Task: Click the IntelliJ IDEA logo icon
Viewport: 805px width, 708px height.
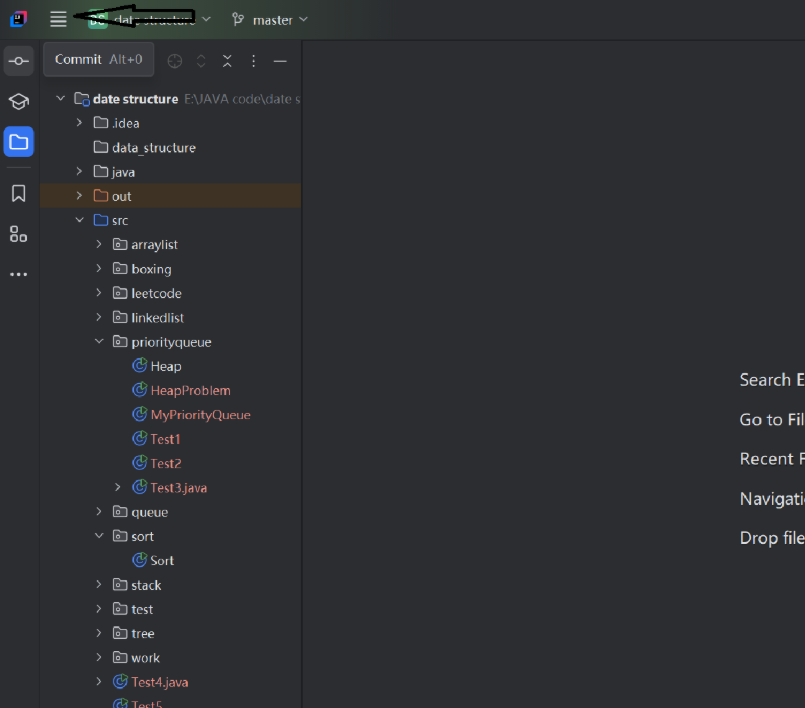Action: [18, 20]
